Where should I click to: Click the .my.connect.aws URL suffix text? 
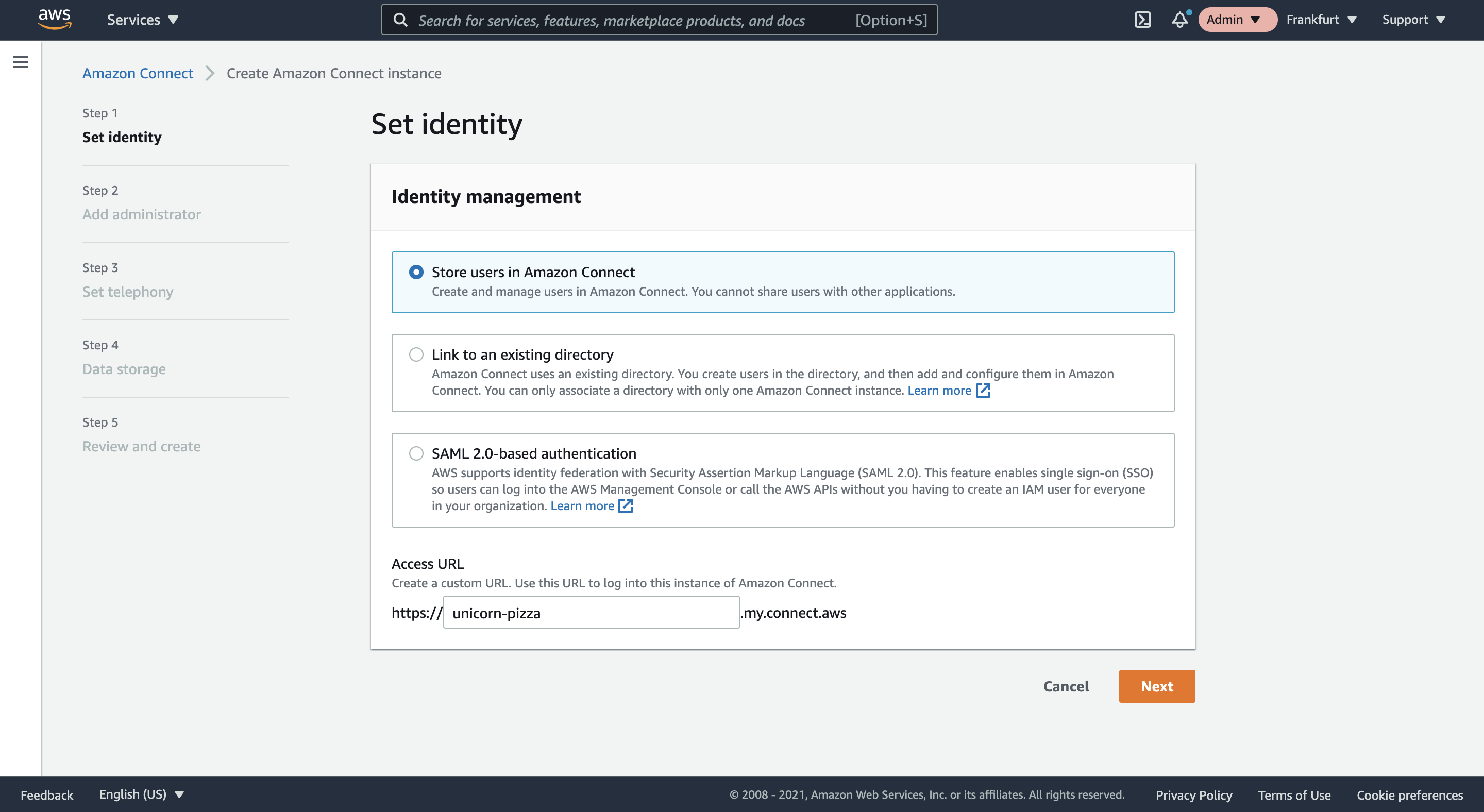point(794,612)
